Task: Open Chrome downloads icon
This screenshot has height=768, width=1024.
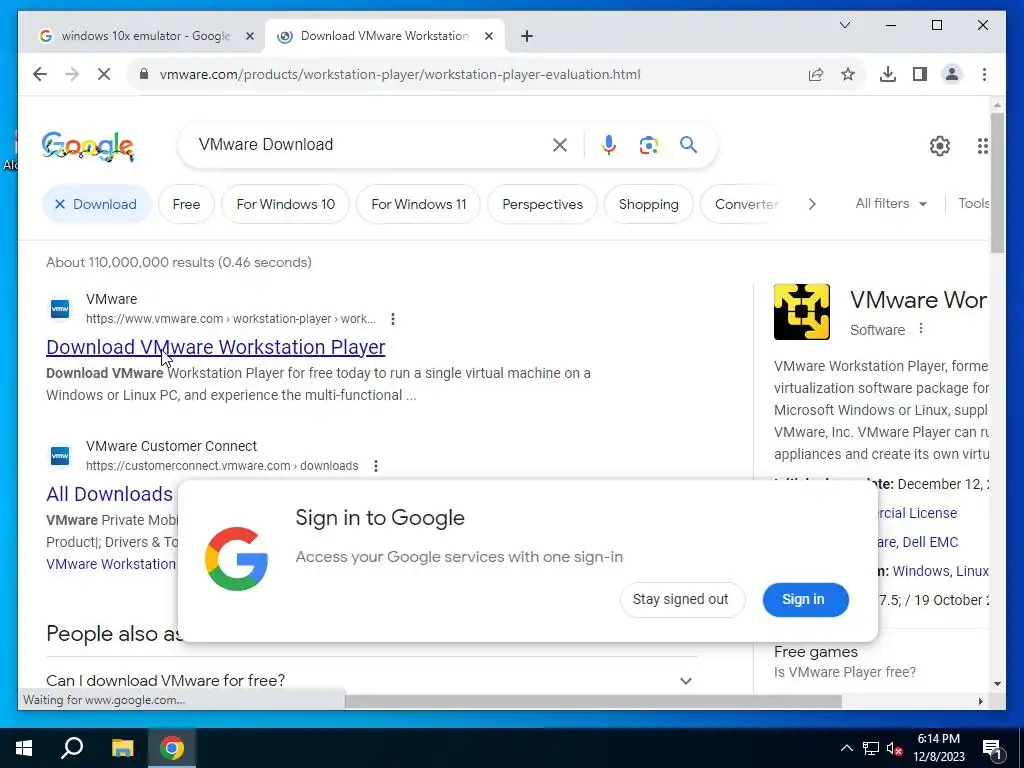Action: pos(888,74)
